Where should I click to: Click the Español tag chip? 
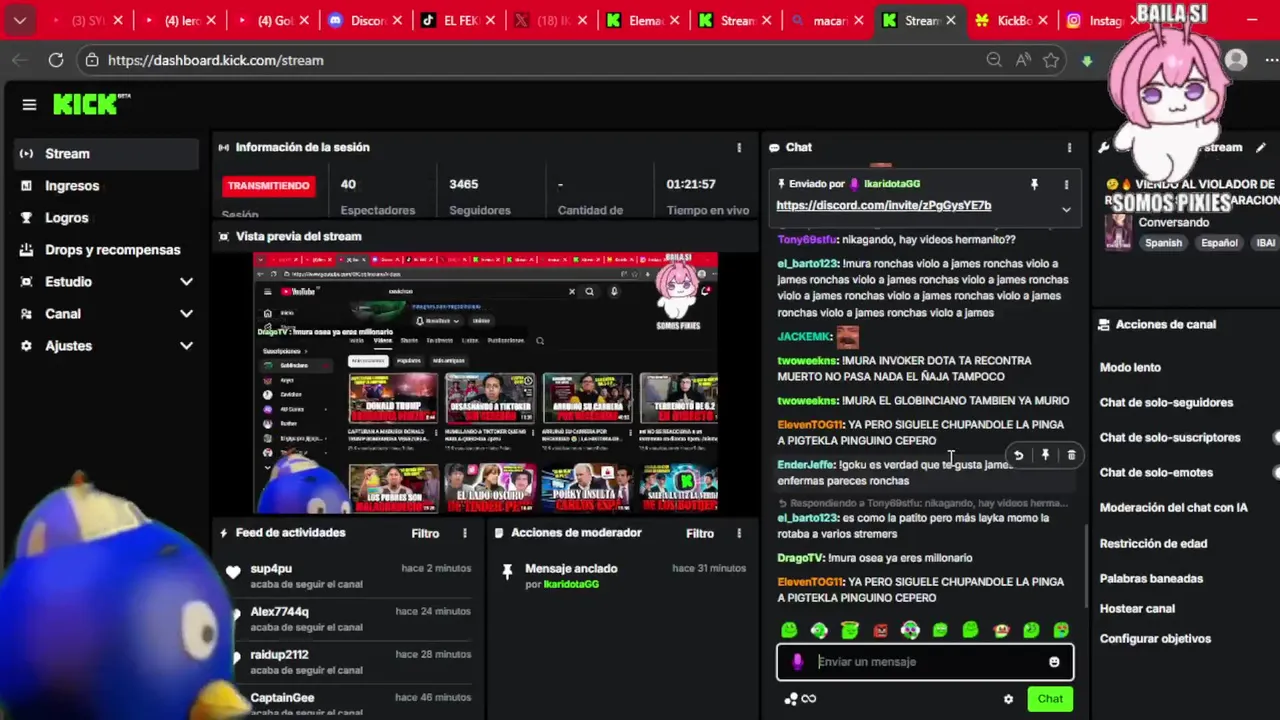(1219, 243)
